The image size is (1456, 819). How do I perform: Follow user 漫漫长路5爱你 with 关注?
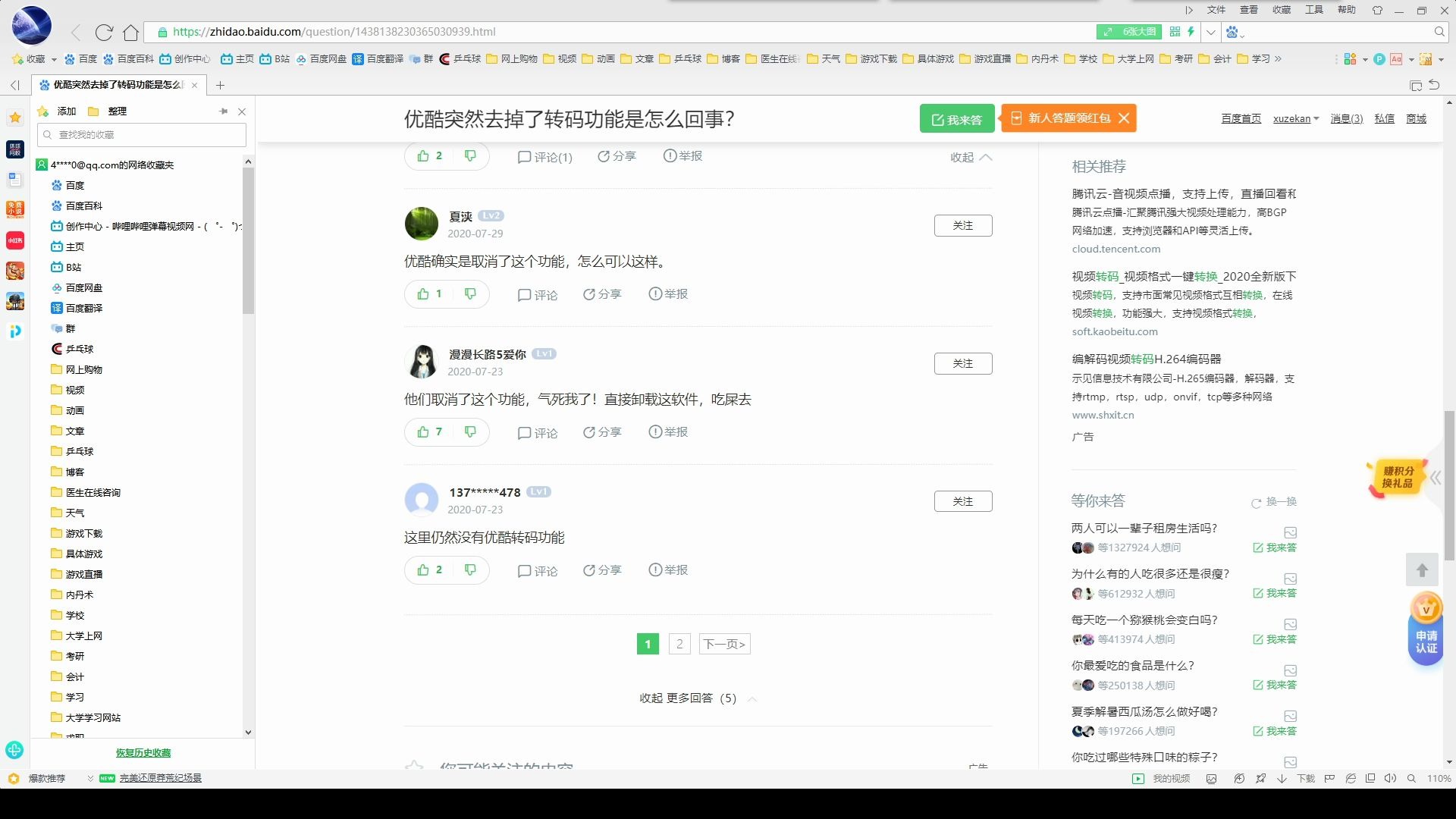[x=963, y=363]
